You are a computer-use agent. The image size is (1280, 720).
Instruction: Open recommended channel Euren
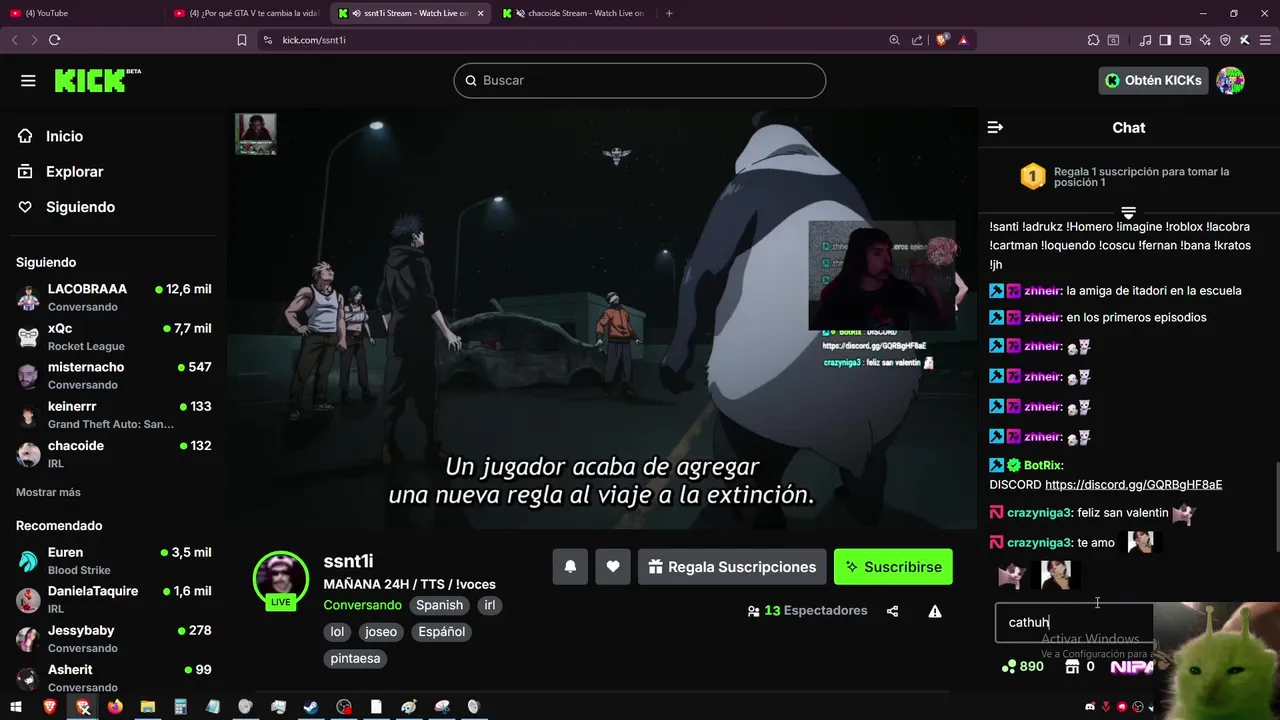tap(114, 560)
